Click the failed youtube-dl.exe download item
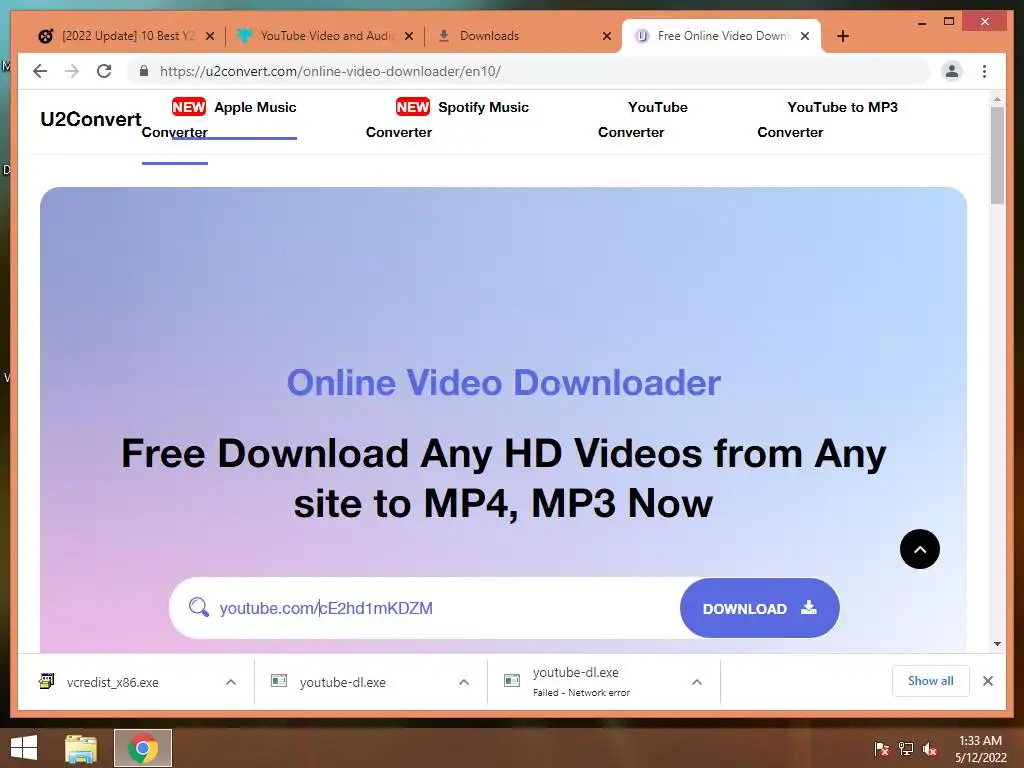Screen dimensions: 1024x768 (x=581, y=682)
